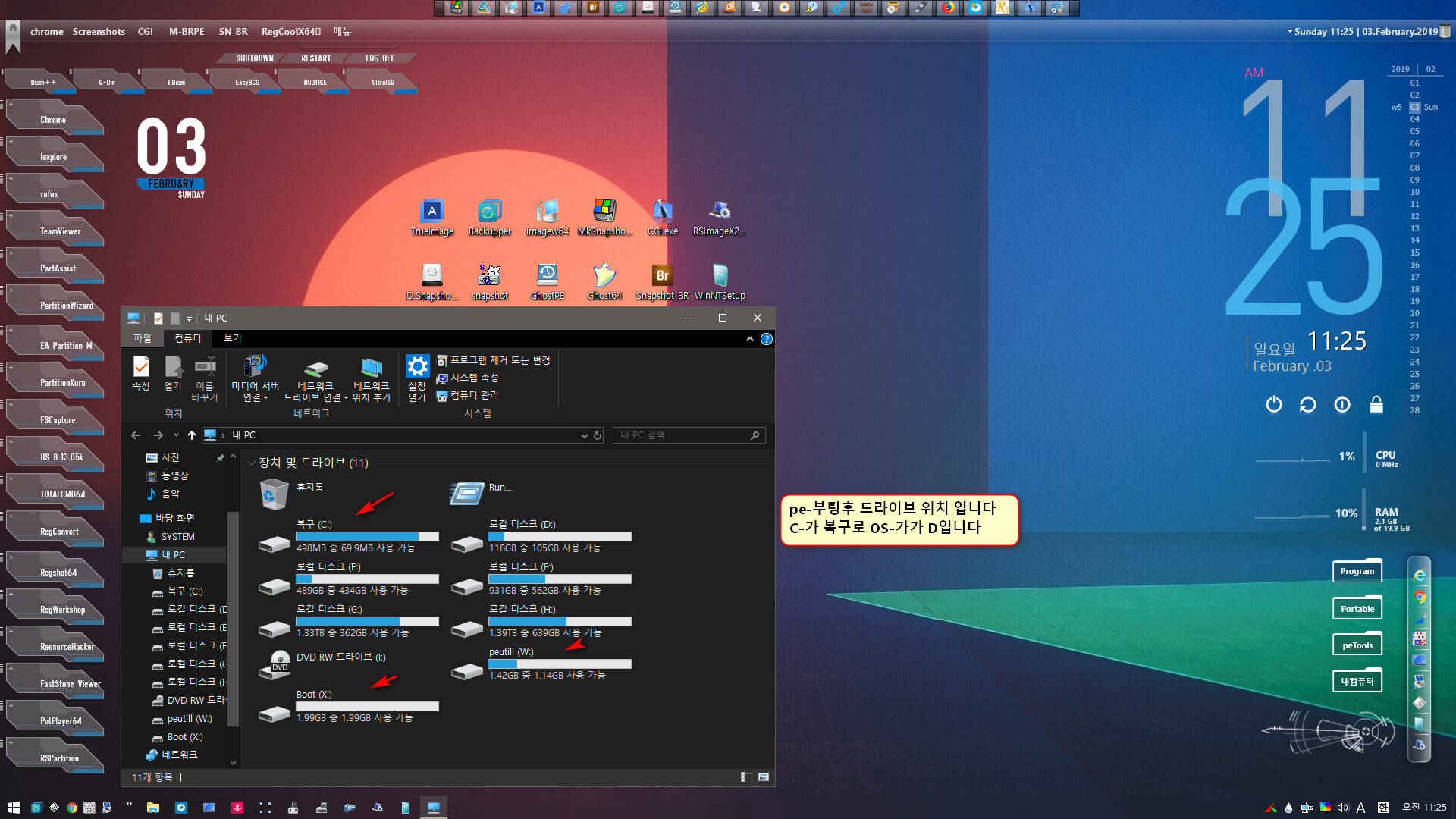Image resolution: width=1456 pixels, height=819 pixels.
Task: Open the Screenshots top menu
Action: point(99,32)
